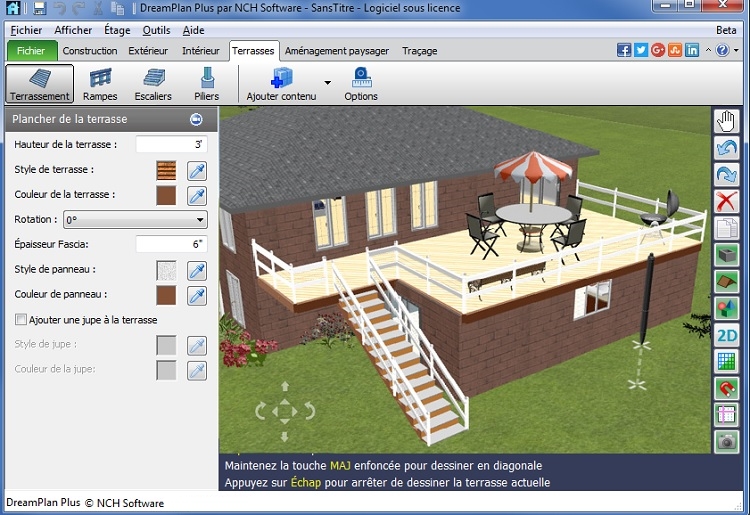Select the Rampes railing tool
750x515 pixels.
[100, 84]
